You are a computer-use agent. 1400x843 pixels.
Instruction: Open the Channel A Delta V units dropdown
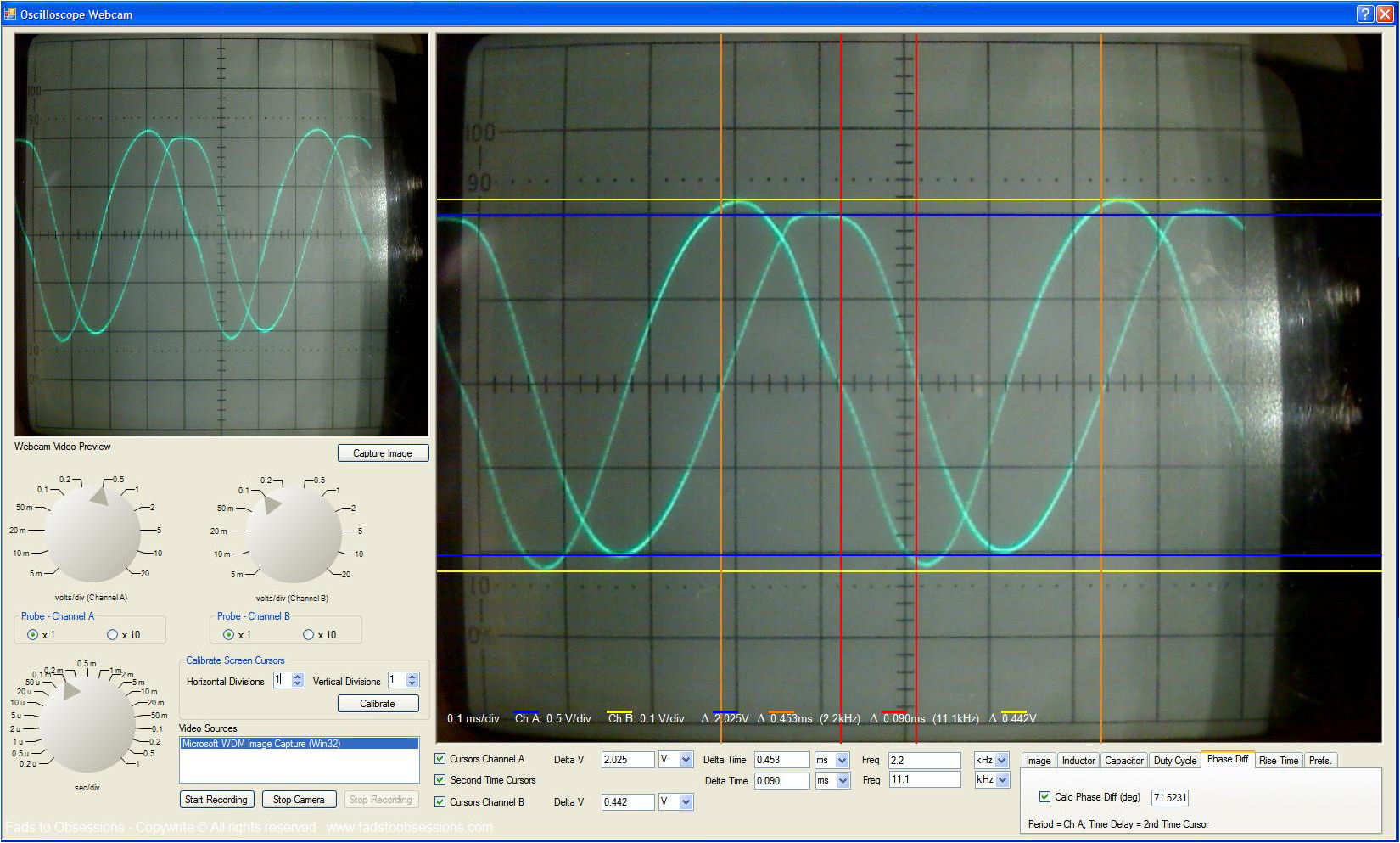[x=686, y=760]
